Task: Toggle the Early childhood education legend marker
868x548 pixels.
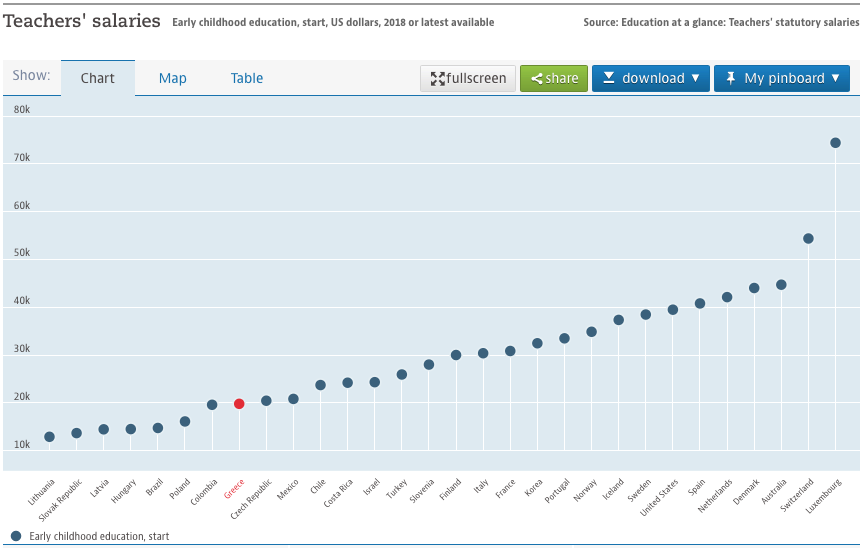Action: pos(16,537)
